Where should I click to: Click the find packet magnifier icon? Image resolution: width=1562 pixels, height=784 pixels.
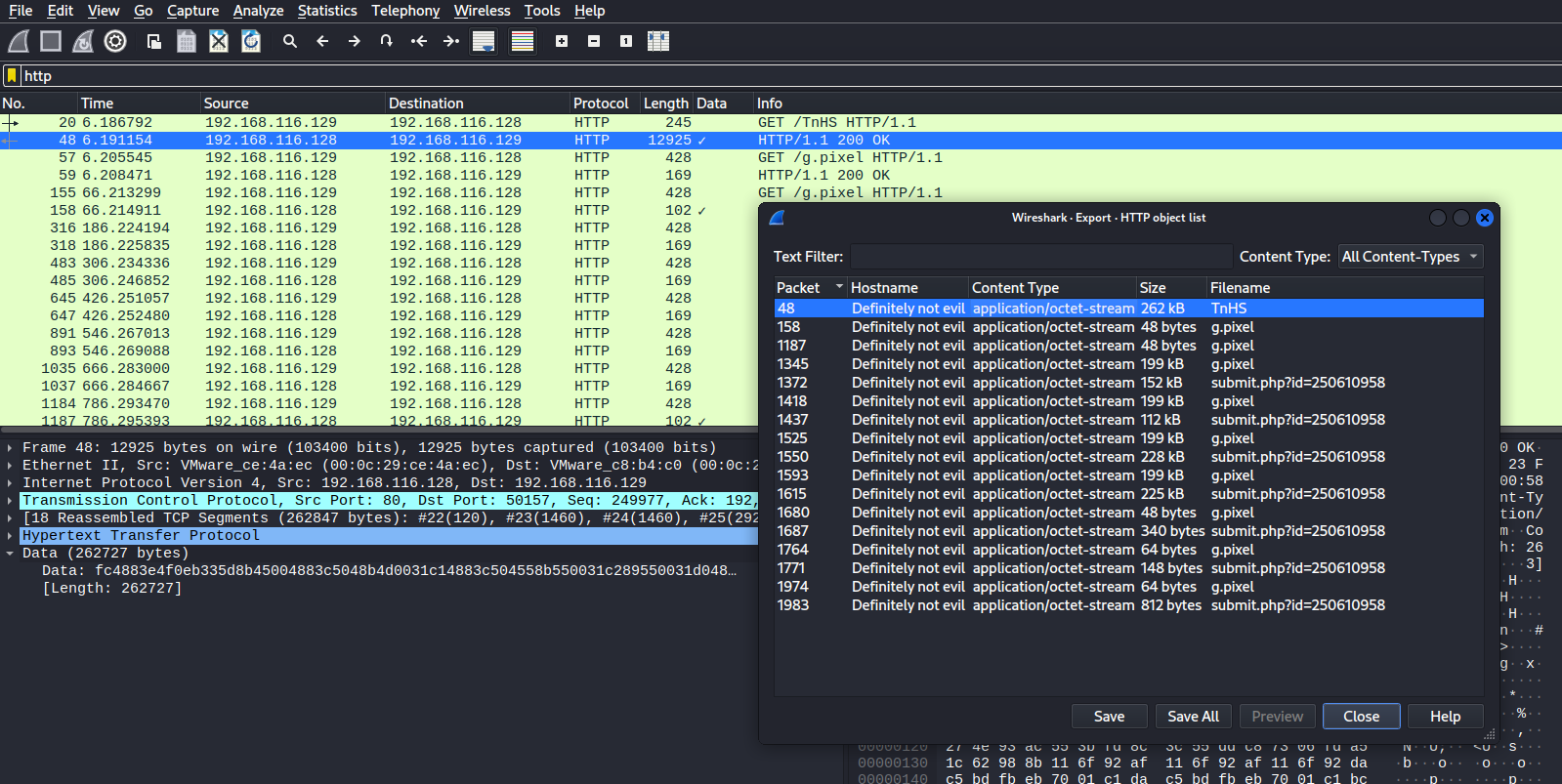click(x=290, y=41)
